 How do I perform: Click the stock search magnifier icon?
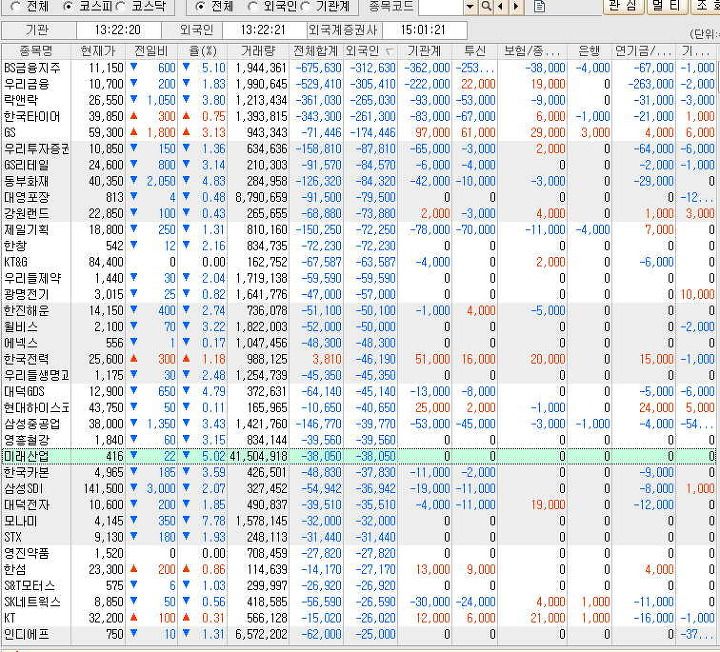486,6
